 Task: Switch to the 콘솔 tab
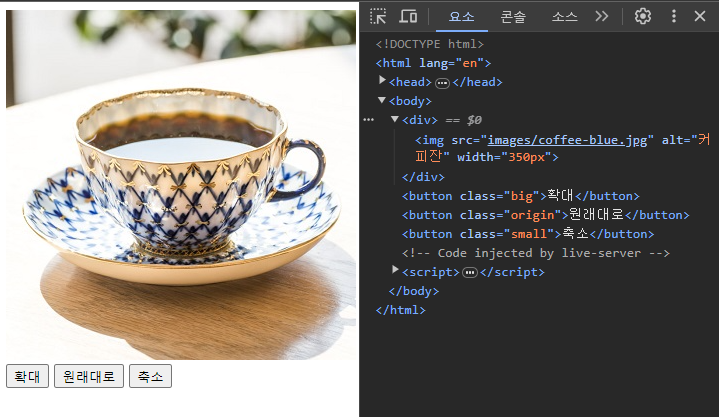(513, 17)
